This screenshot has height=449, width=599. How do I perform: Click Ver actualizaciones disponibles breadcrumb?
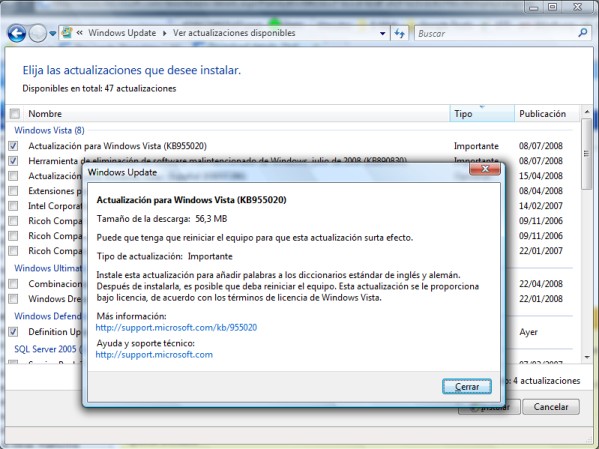[234, 33]
